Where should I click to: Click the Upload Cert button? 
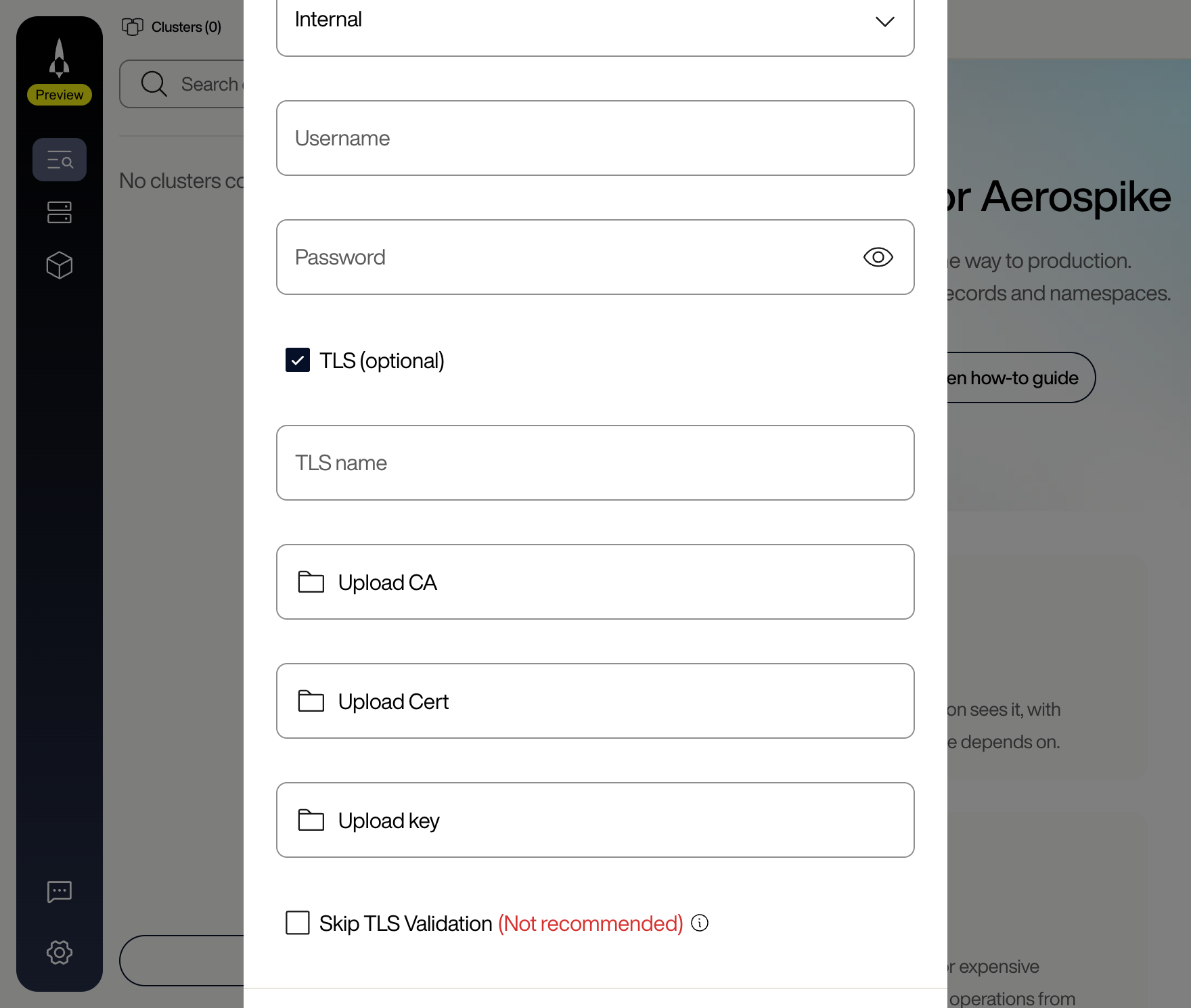[595, 701]
